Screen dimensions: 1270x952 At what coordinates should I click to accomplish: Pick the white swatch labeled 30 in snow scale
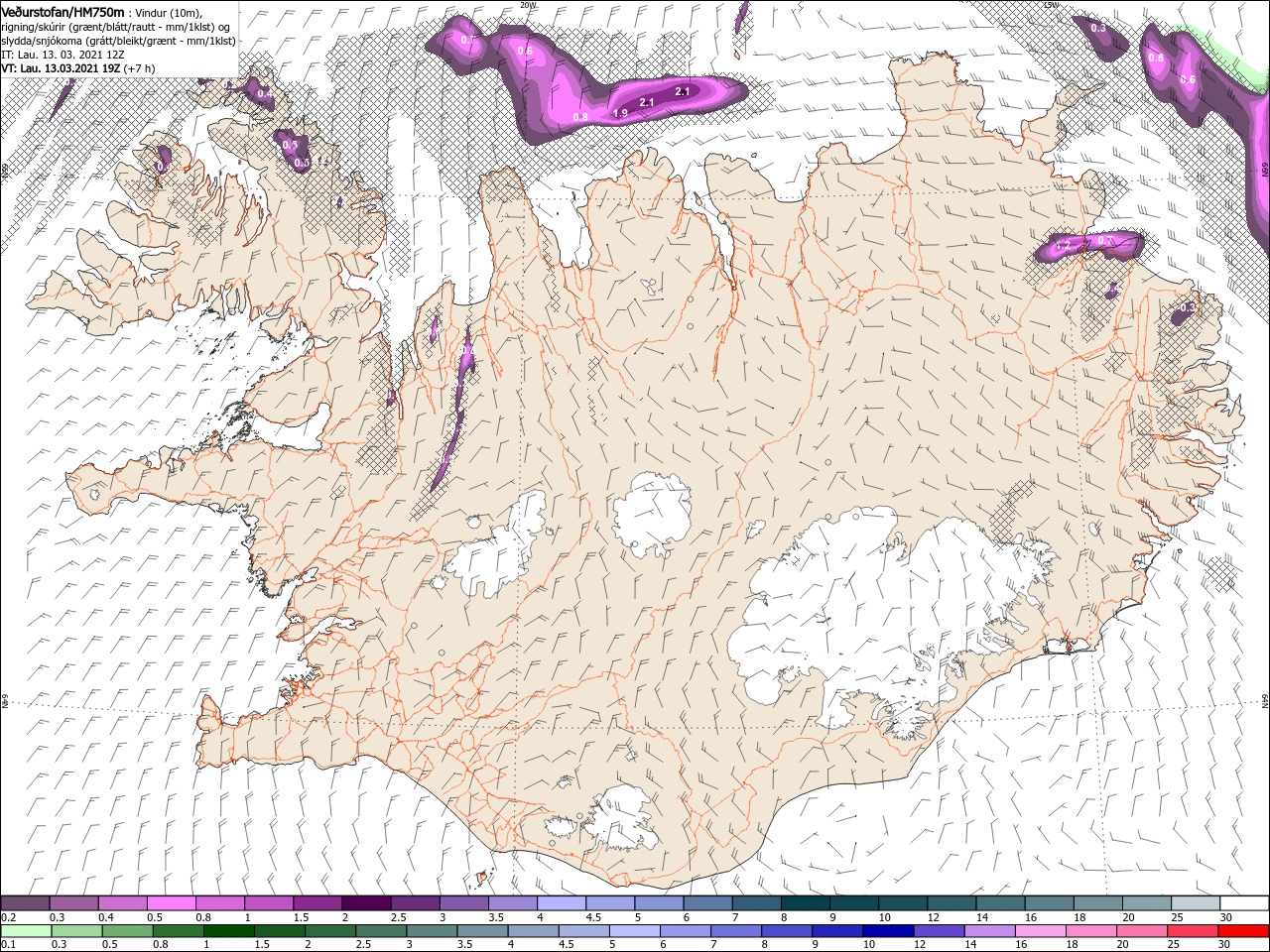1243,903
